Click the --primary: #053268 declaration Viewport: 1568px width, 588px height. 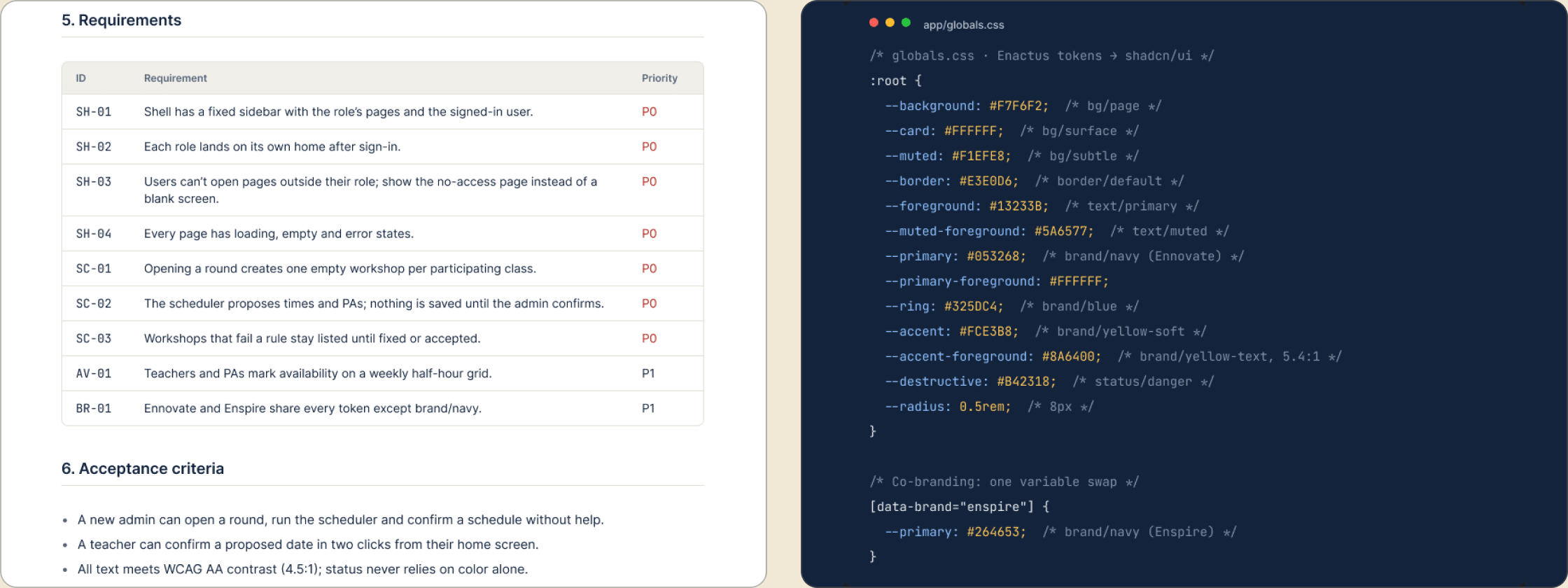pos(955,256)
